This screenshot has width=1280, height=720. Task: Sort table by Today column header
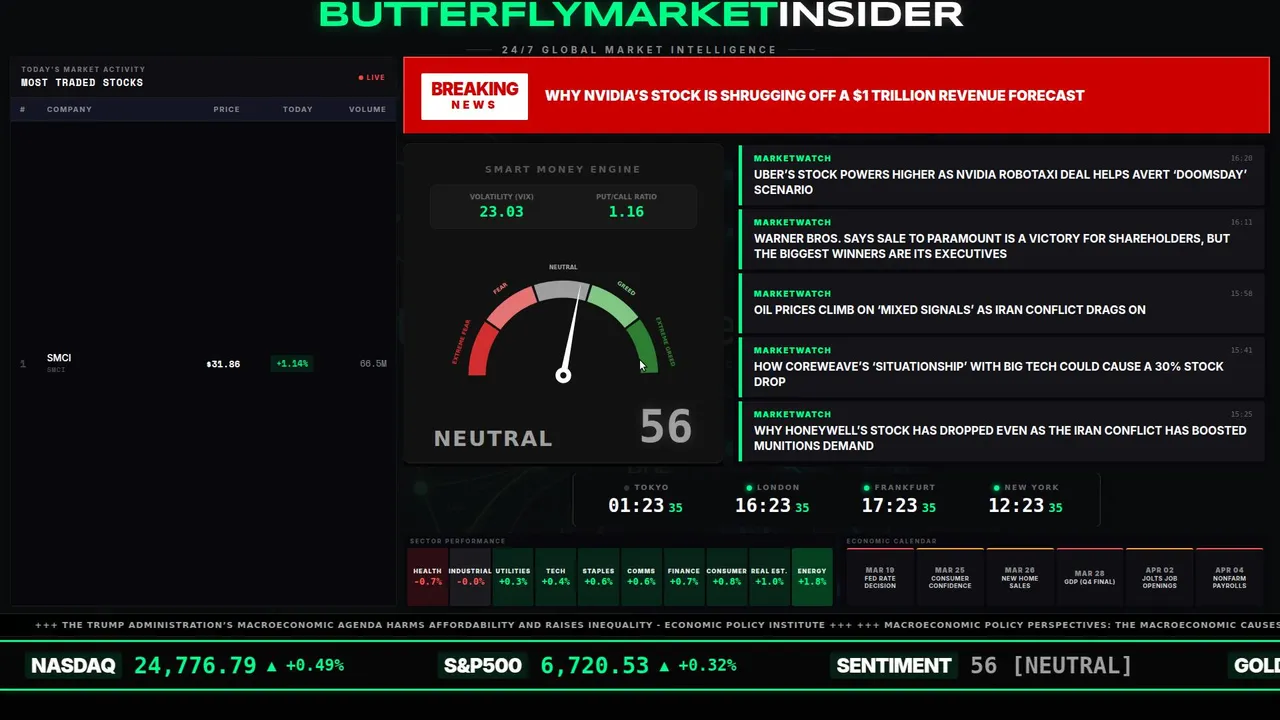[x=297, y=109]
